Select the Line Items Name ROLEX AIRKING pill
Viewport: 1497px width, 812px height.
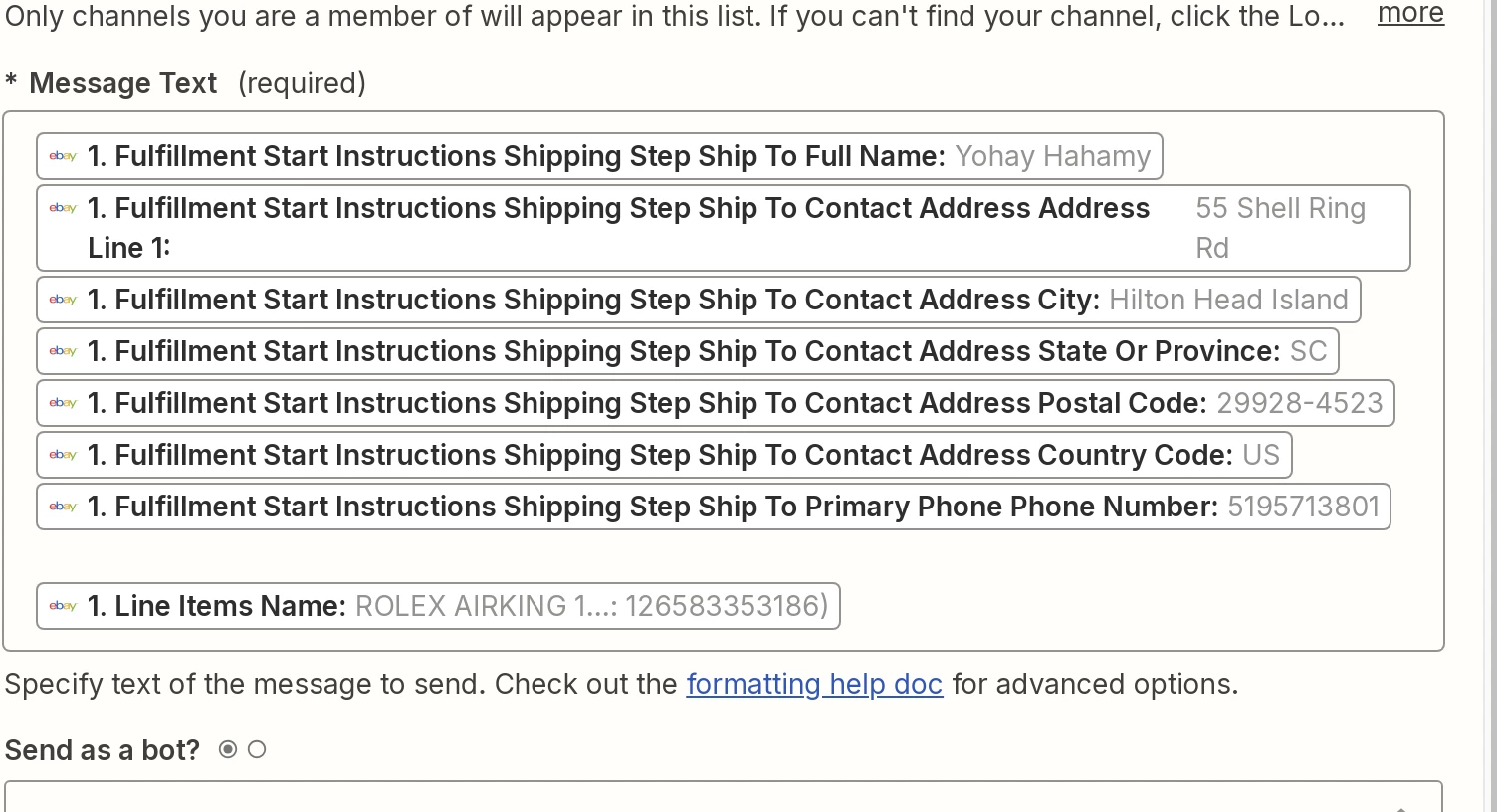[438, 607]
